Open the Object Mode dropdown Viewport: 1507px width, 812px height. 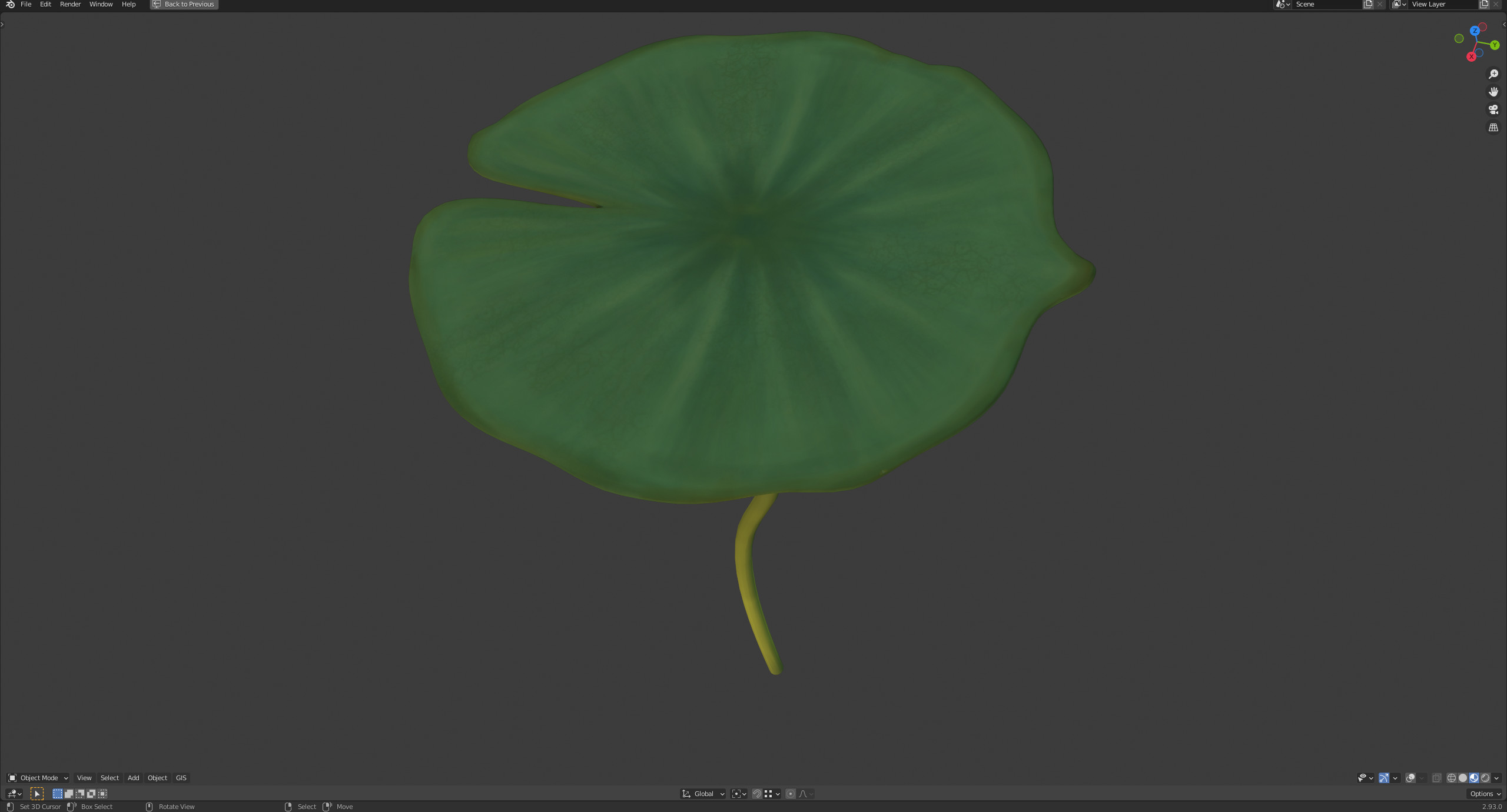pos(38,778)
